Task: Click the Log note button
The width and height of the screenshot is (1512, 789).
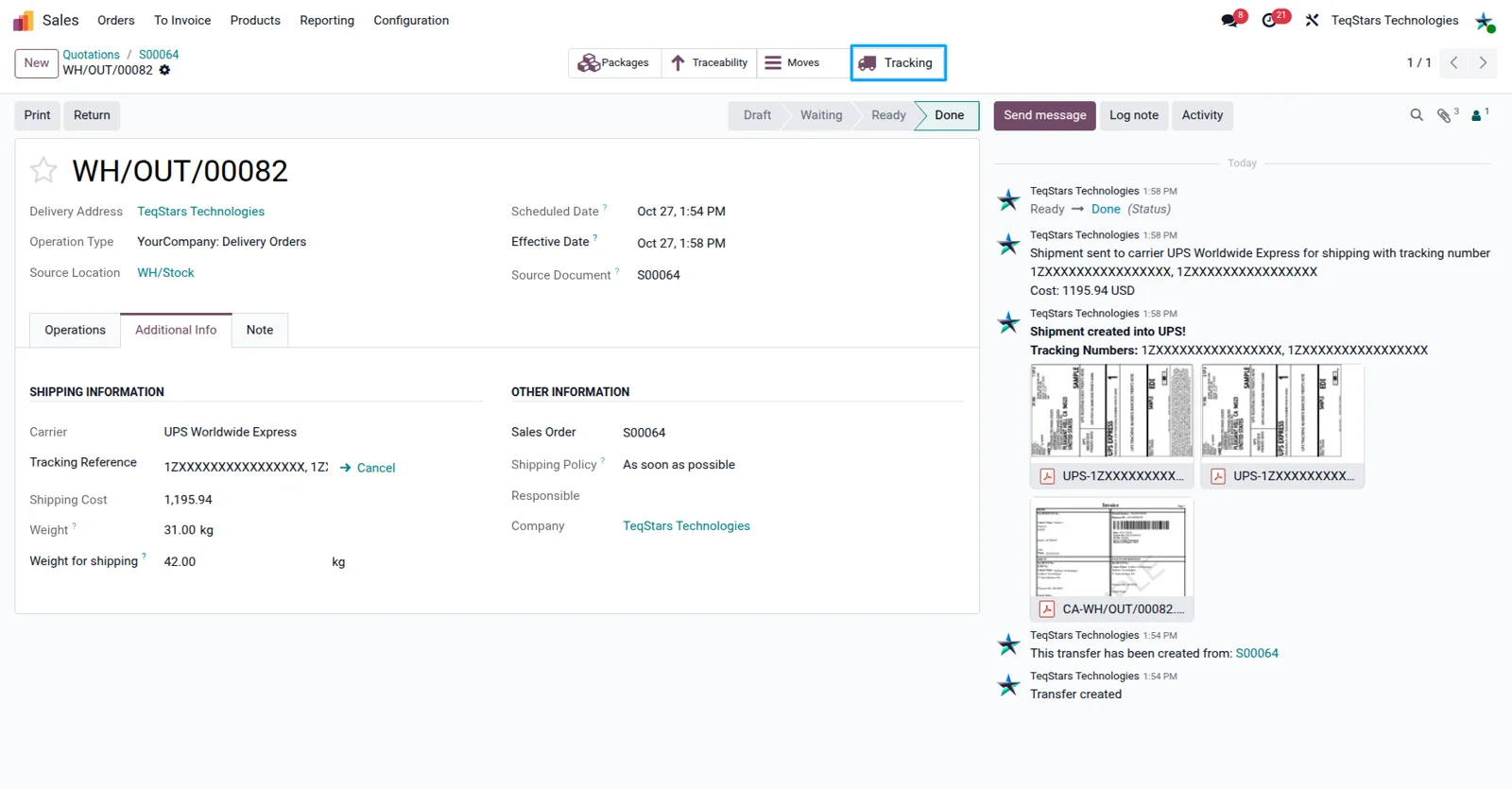Action: tap(1133, 115)
